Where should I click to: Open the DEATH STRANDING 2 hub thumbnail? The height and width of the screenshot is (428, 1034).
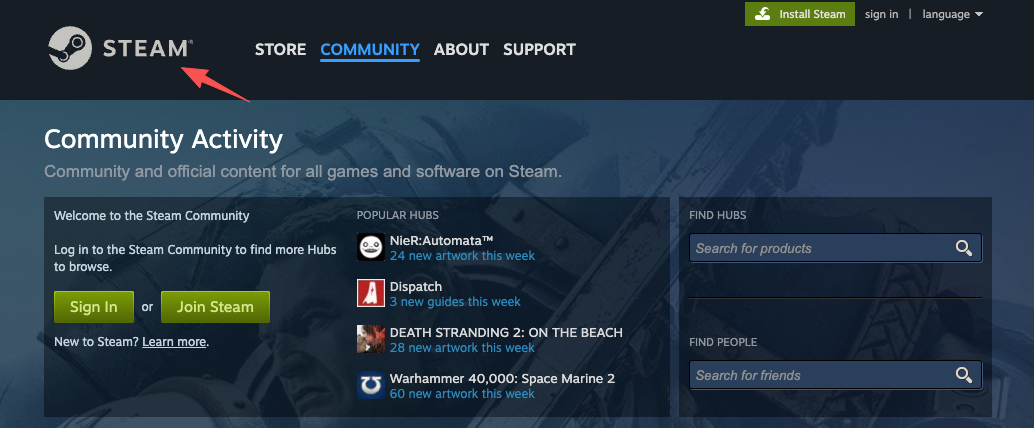point(371,339)
